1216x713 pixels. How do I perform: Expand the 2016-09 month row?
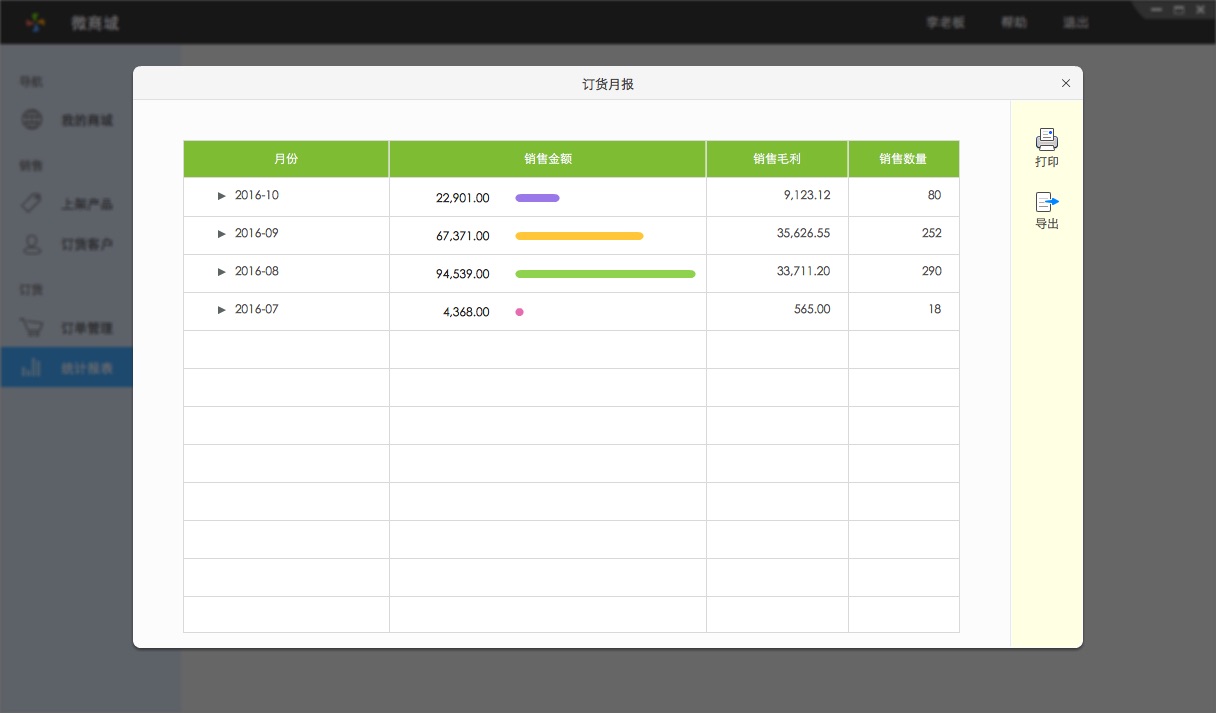click(x=222, y=234)
